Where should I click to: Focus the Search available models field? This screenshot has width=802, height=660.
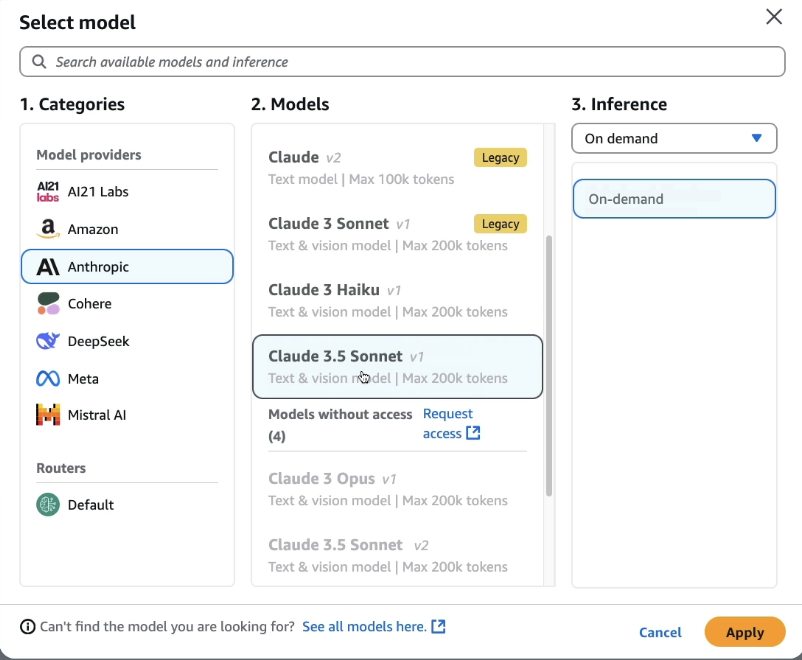coord(402,62)
